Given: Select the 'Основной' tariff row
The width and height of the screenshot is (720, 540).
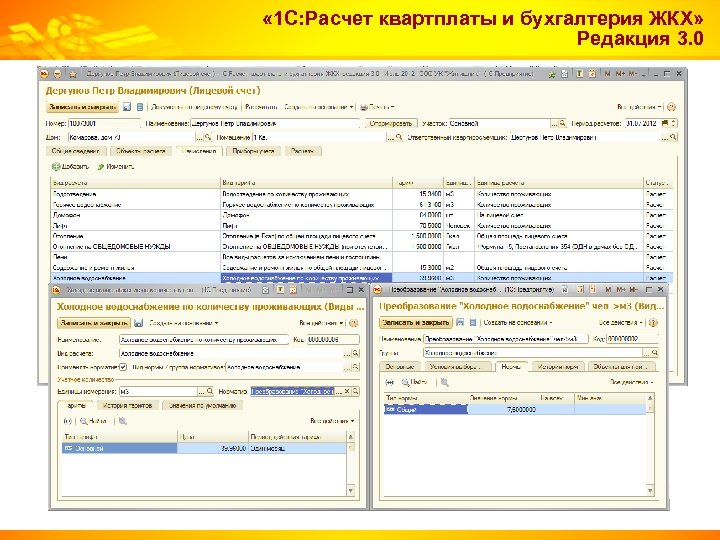Looking at the screenshot, I should [x=204, y=448].
